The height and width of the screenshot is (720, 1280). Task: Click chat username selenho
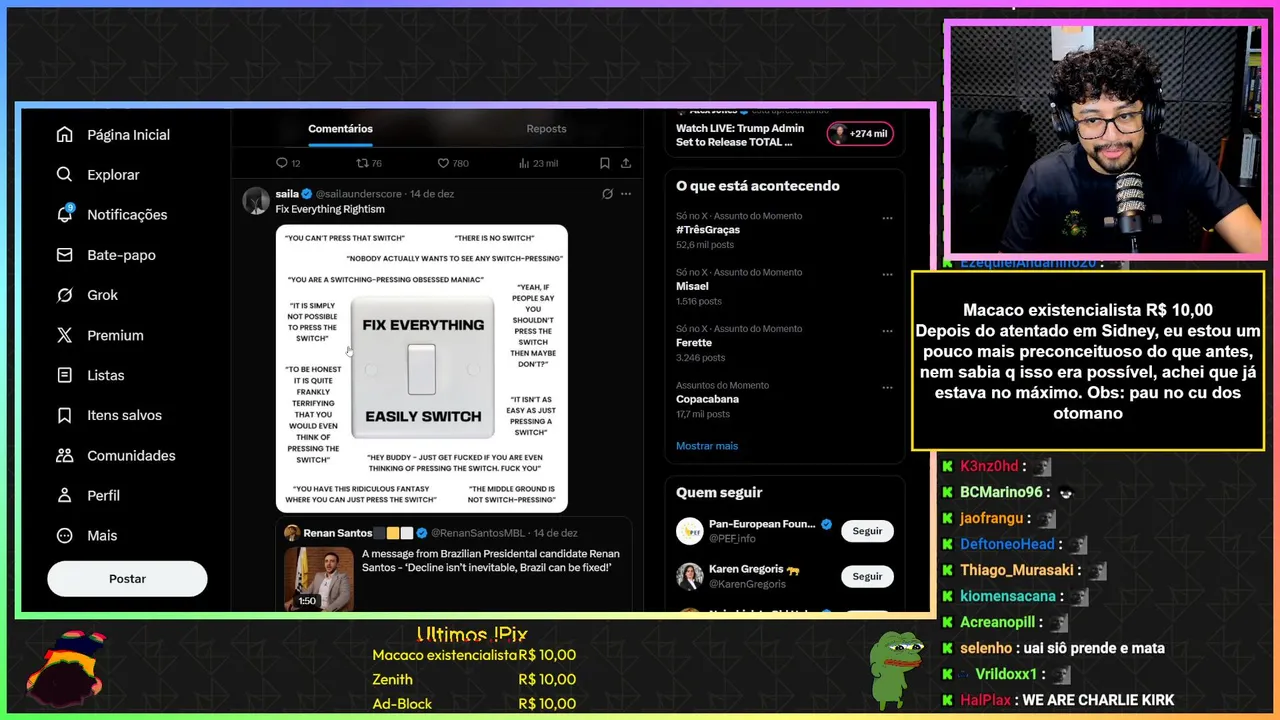tap(986, 649)
